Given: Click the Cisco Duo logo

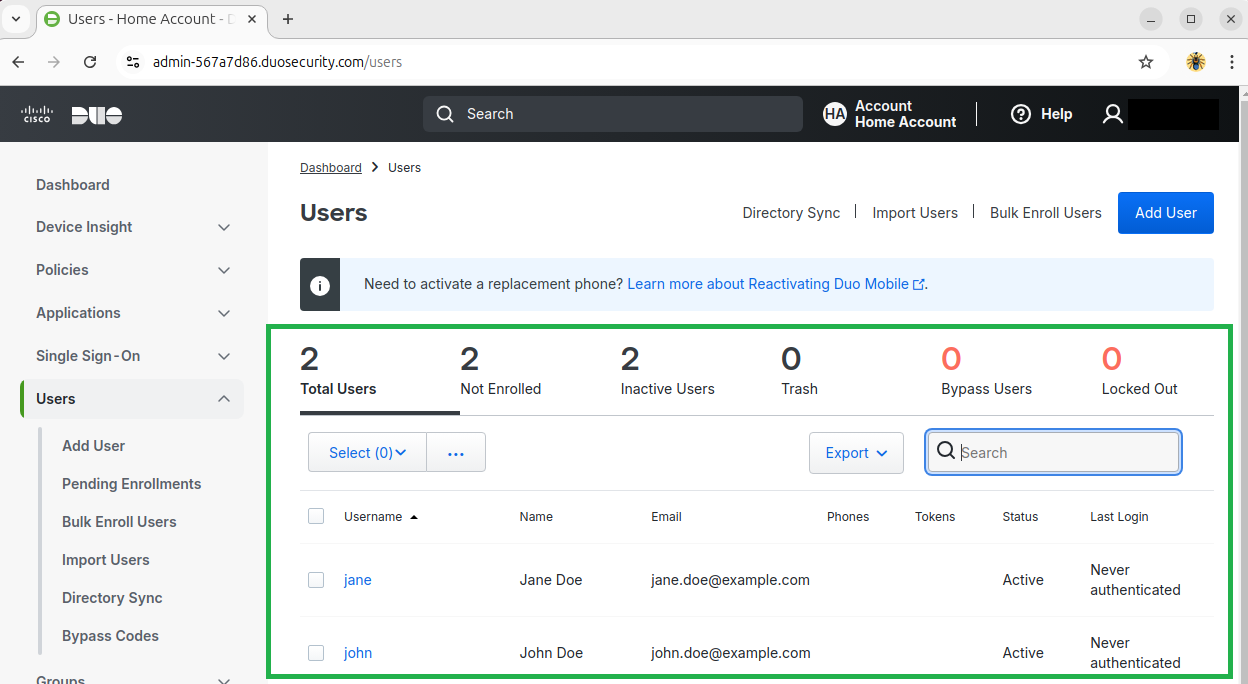Looking at the screenshot, I should pos(72,115).
